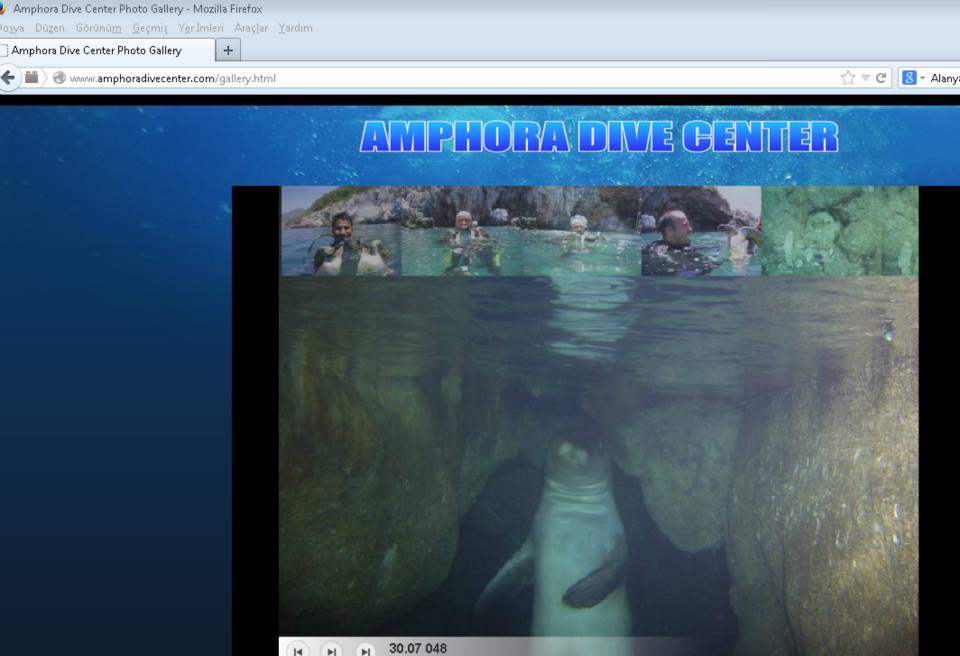Click the rightmost slideshow control button
Image resolution: width=960 pixels, height=656 pixels.
365,651
